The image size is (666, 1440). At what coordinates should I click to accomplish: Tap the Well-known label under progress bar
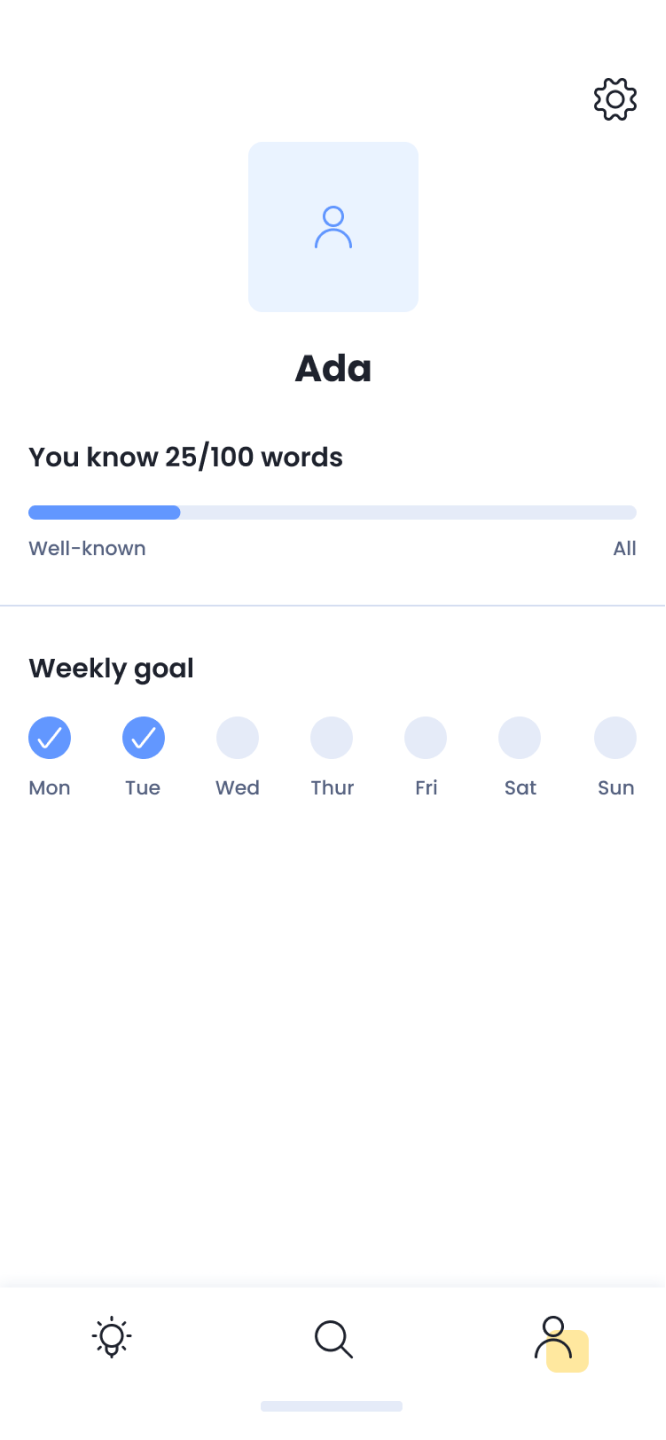87,548
